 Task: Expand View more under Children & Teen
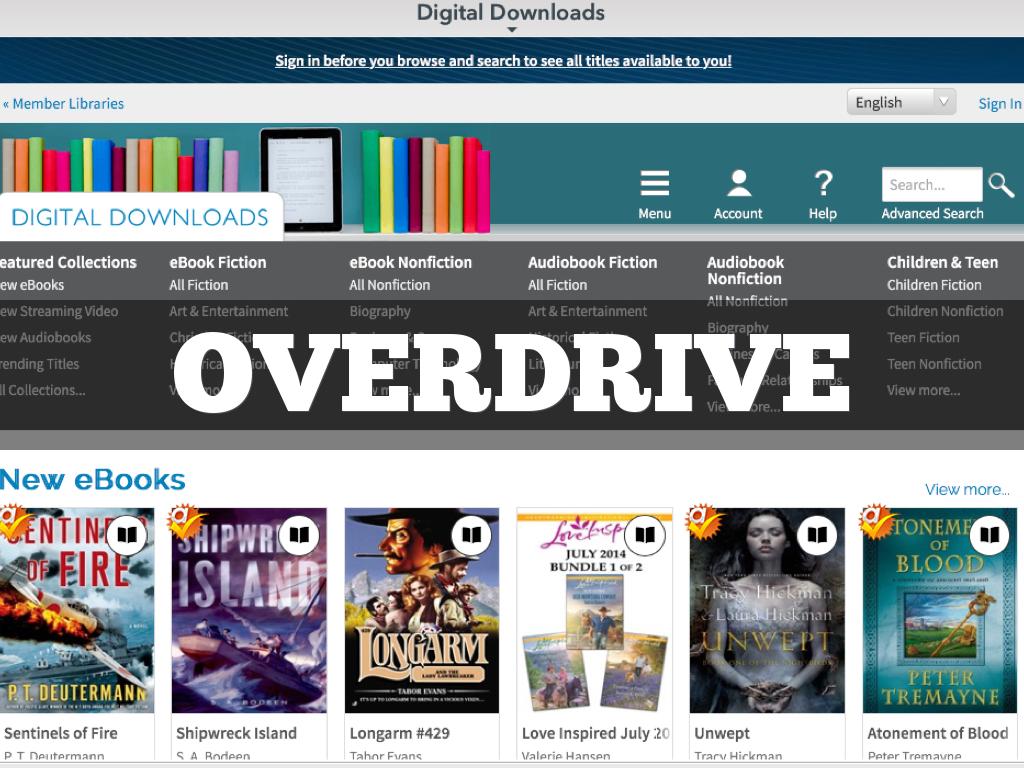[x=923, y=391]
